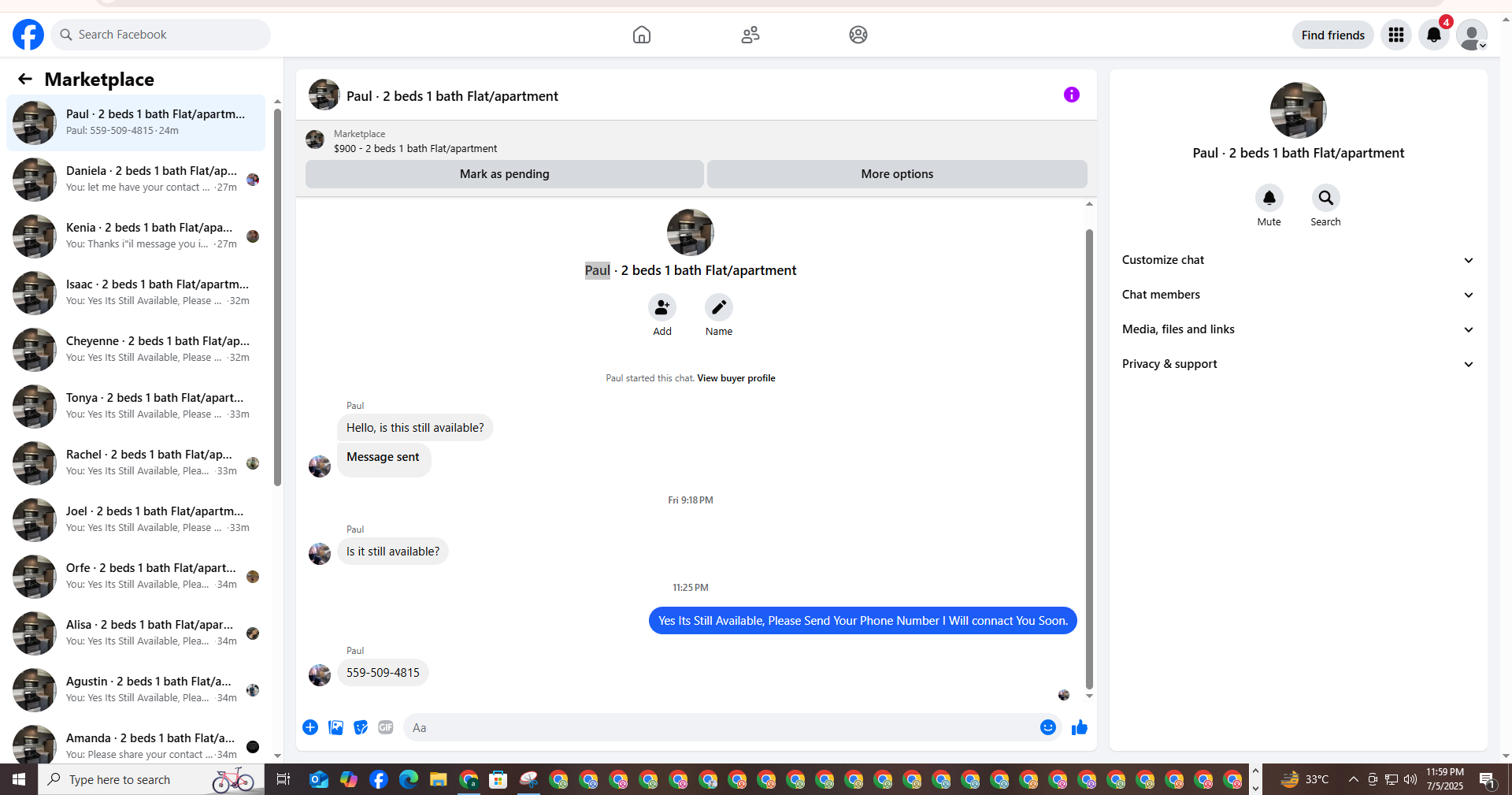Image resolution: width=1512 pixels, height=795 pixels.
Task: Click the Windows taskbar search box
Action: [151, 779]
